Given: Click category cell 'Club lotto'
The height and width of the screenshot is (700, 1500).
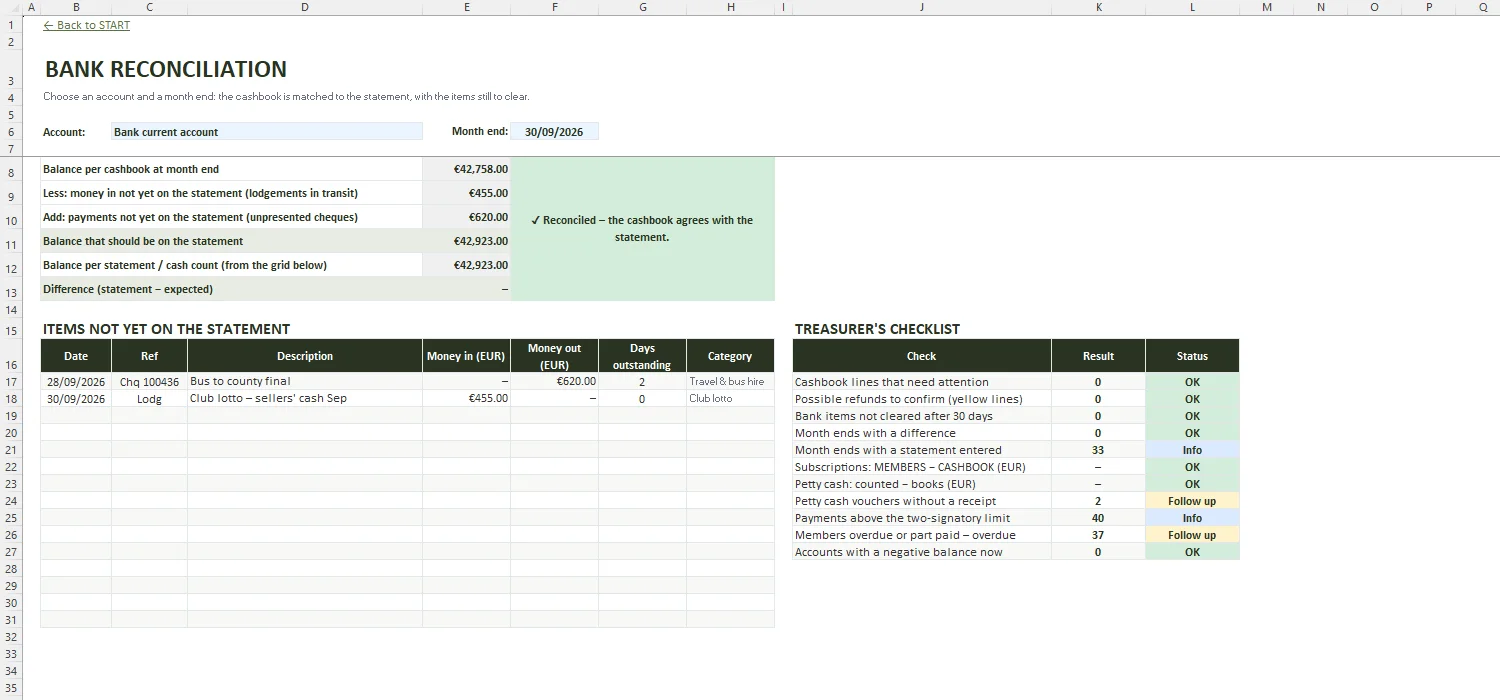Looking at the screenshot, I should point(730,398).
